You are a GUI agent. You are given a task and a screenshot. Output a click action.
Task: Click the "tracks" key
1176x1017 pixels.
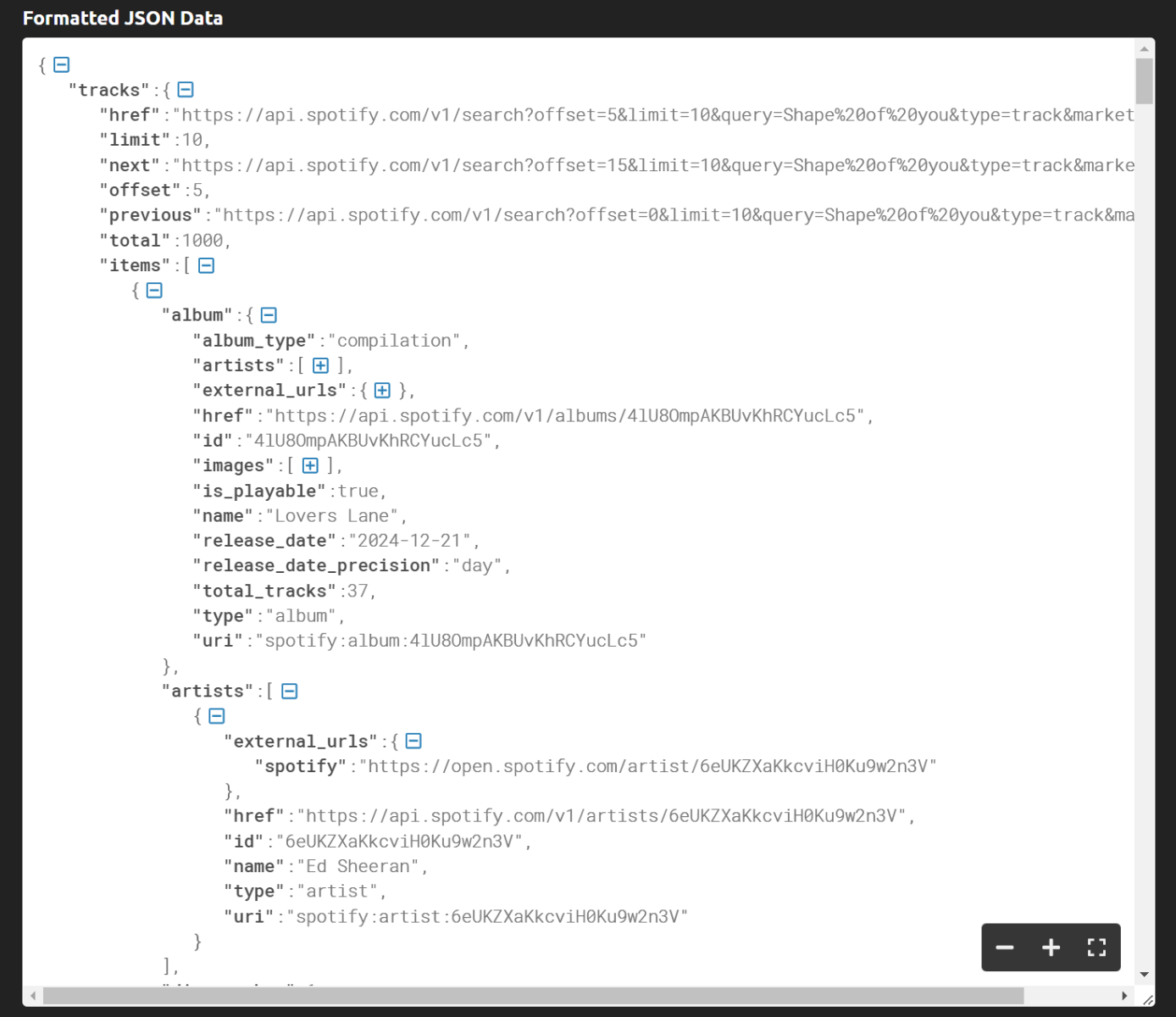click(x=109, y=90)
